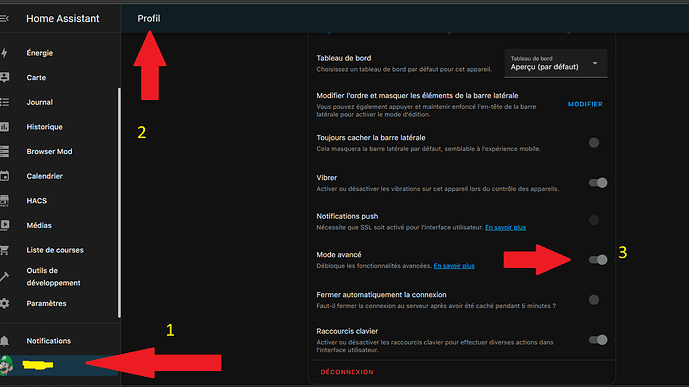Click the developer tools hammer icon
The width and height of the screenshot is (689, 387).
tap(4, 277)
